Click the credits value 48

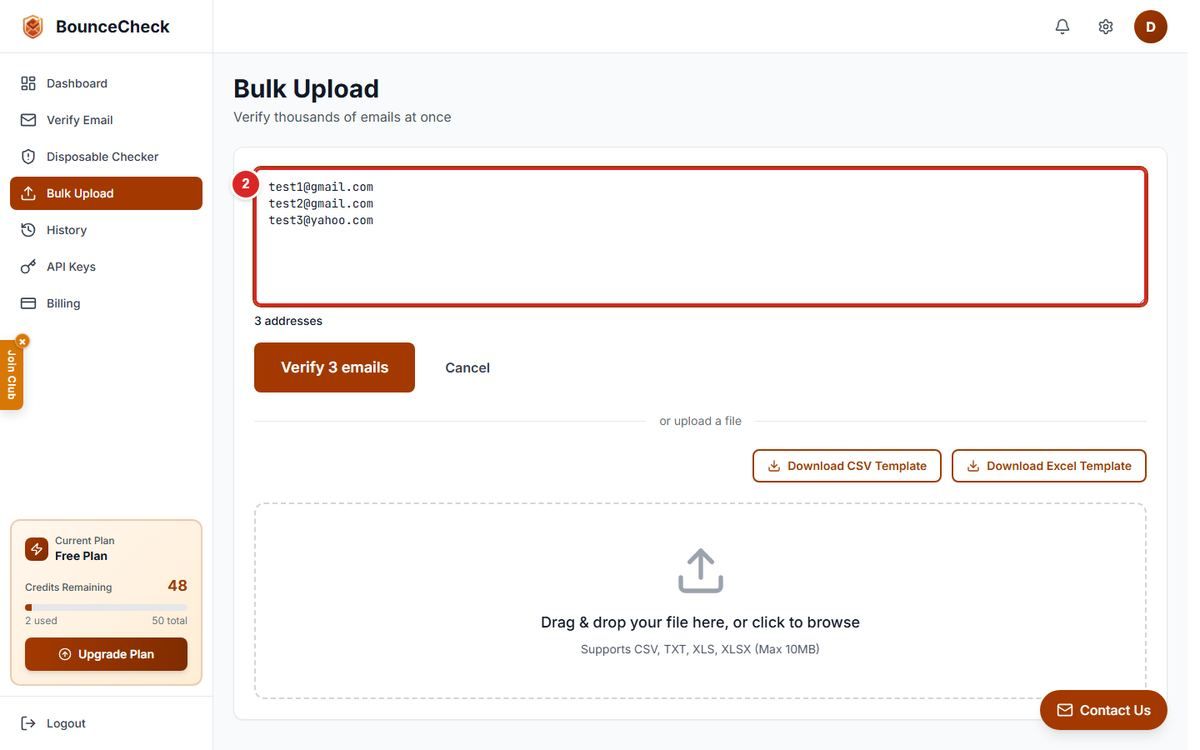pos(177,586)
